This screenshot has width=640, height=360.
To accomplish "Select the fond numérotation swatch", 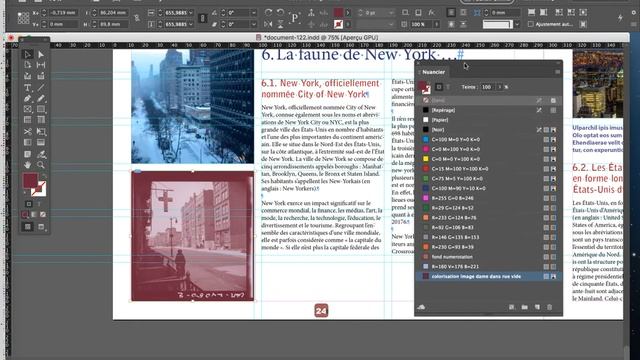I will (489, 257).
